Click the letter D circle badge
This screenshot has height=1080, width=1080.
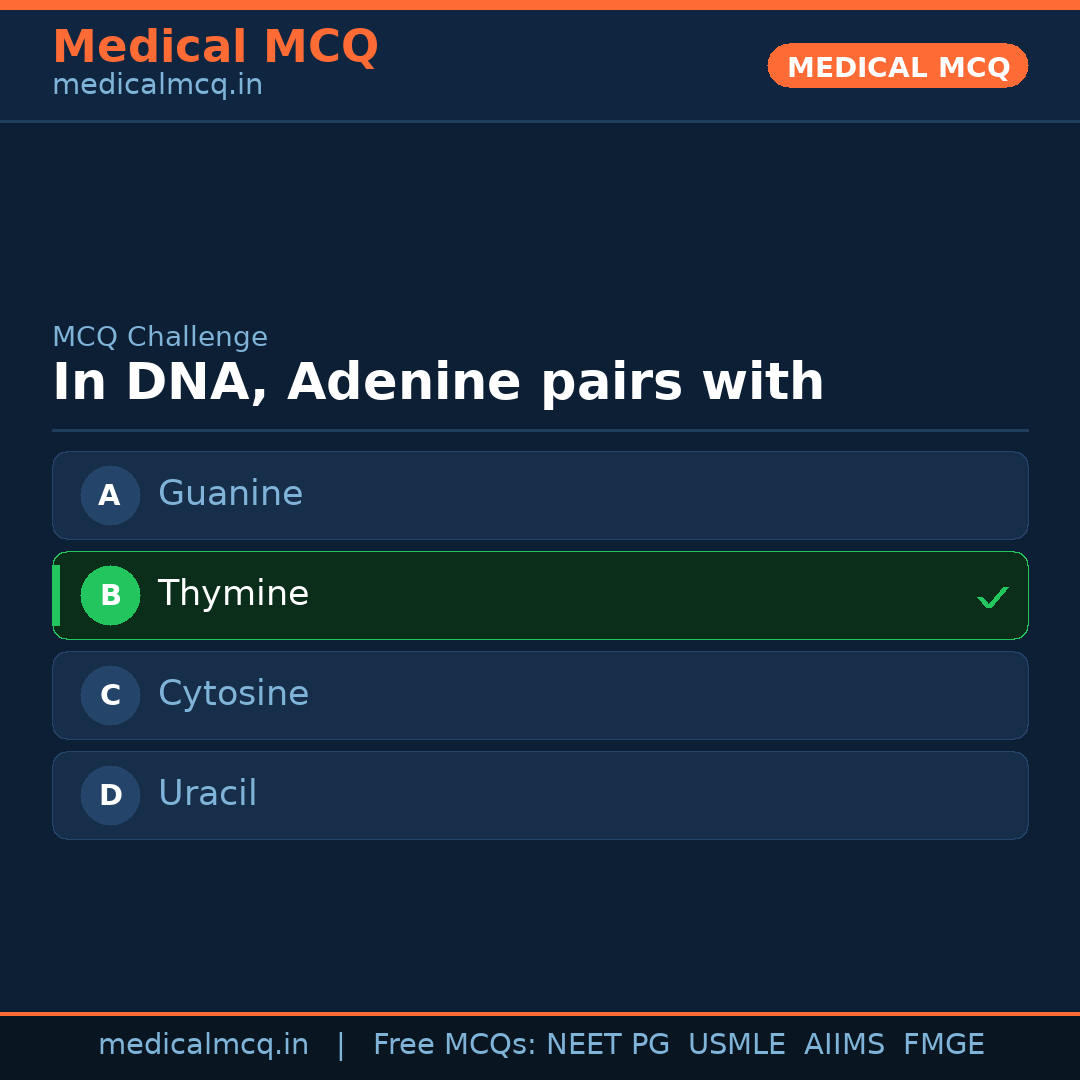110,795
